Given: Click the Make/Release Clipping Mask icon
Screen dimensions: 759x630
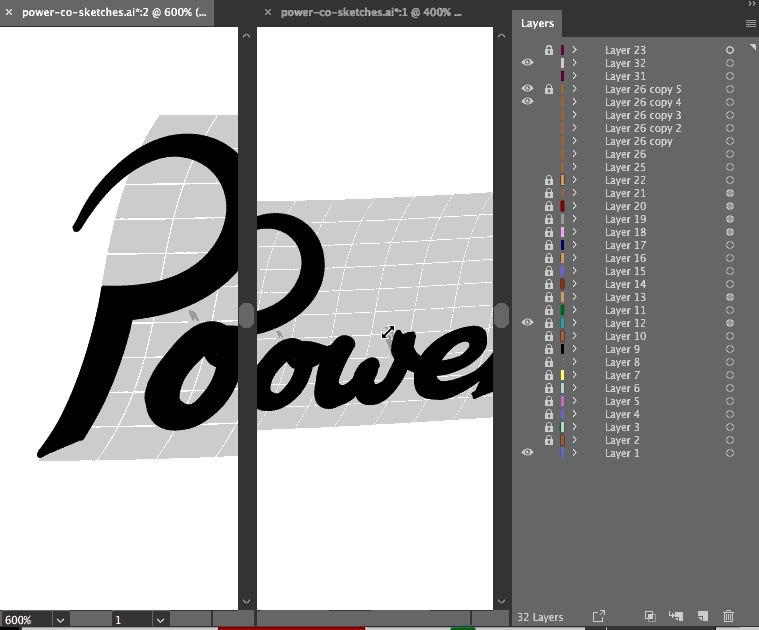Looking at the screenshot, I should (650, 616).
